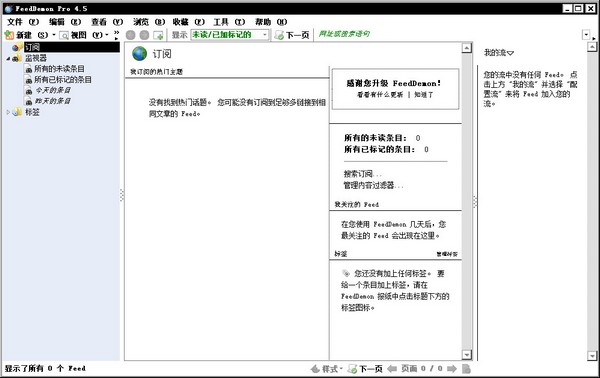Click the large globe icon next to 订阅 heading
This screenshot has width=600, height=378.
point(140,54)
